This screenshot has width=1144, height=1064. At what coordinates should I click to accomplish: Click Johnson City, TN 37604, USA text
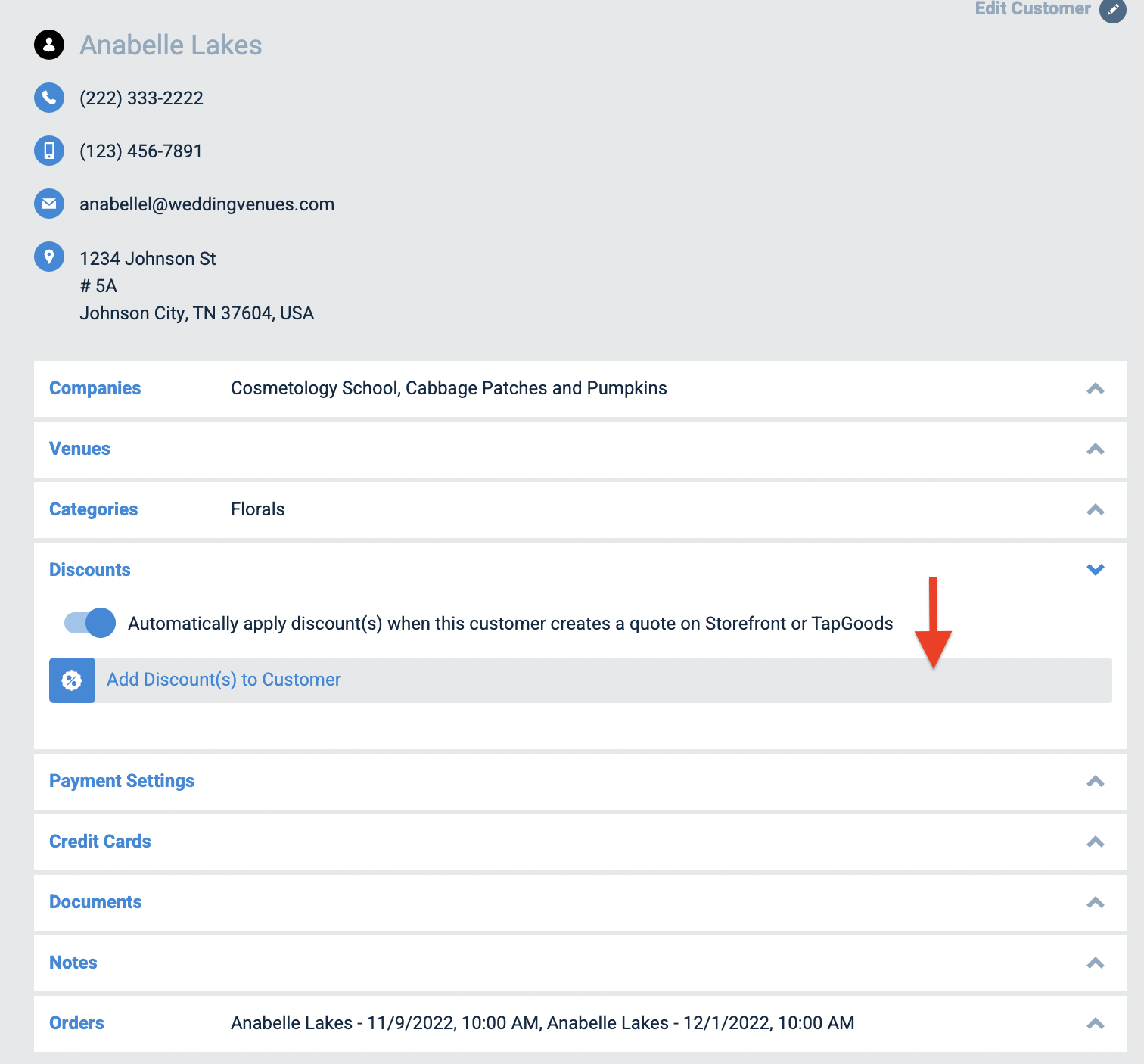[x=197, y=313]
